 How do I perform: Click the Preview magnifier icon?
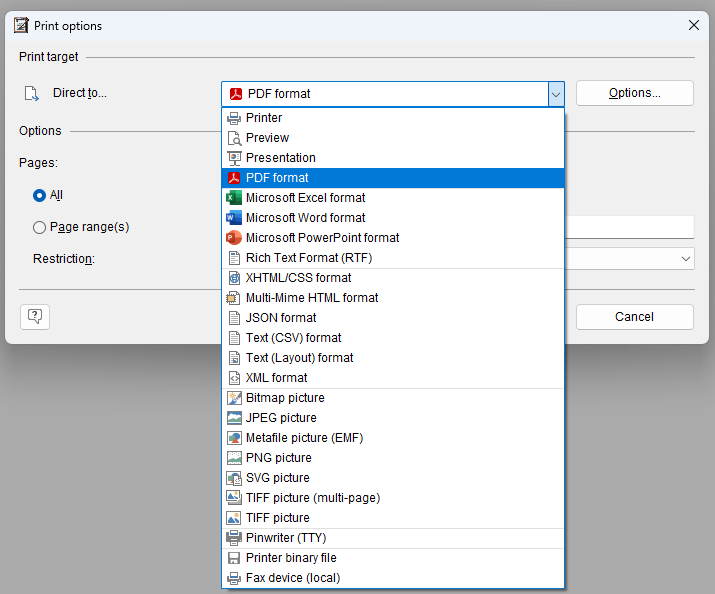234,138
